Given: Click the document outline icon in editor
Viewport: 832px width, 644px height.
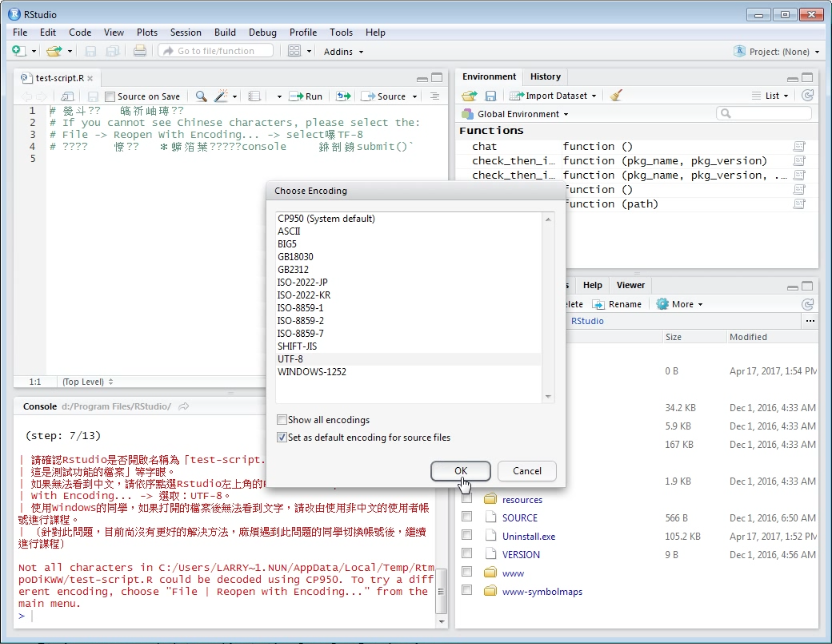Looking at the screenshot, I should 435,97.
